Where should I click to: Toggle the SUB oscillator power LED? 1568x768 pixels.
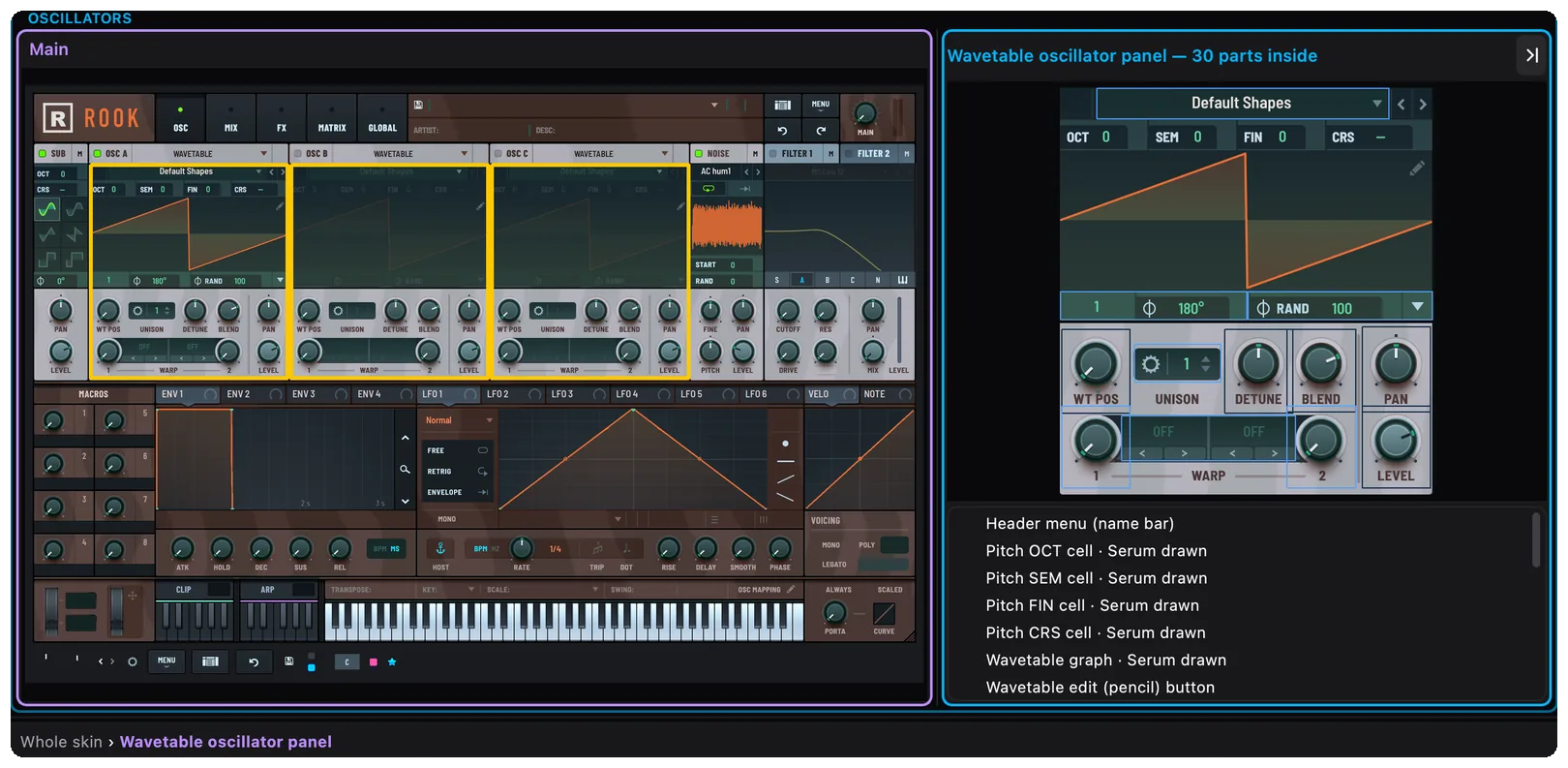[x=42, y=153]
